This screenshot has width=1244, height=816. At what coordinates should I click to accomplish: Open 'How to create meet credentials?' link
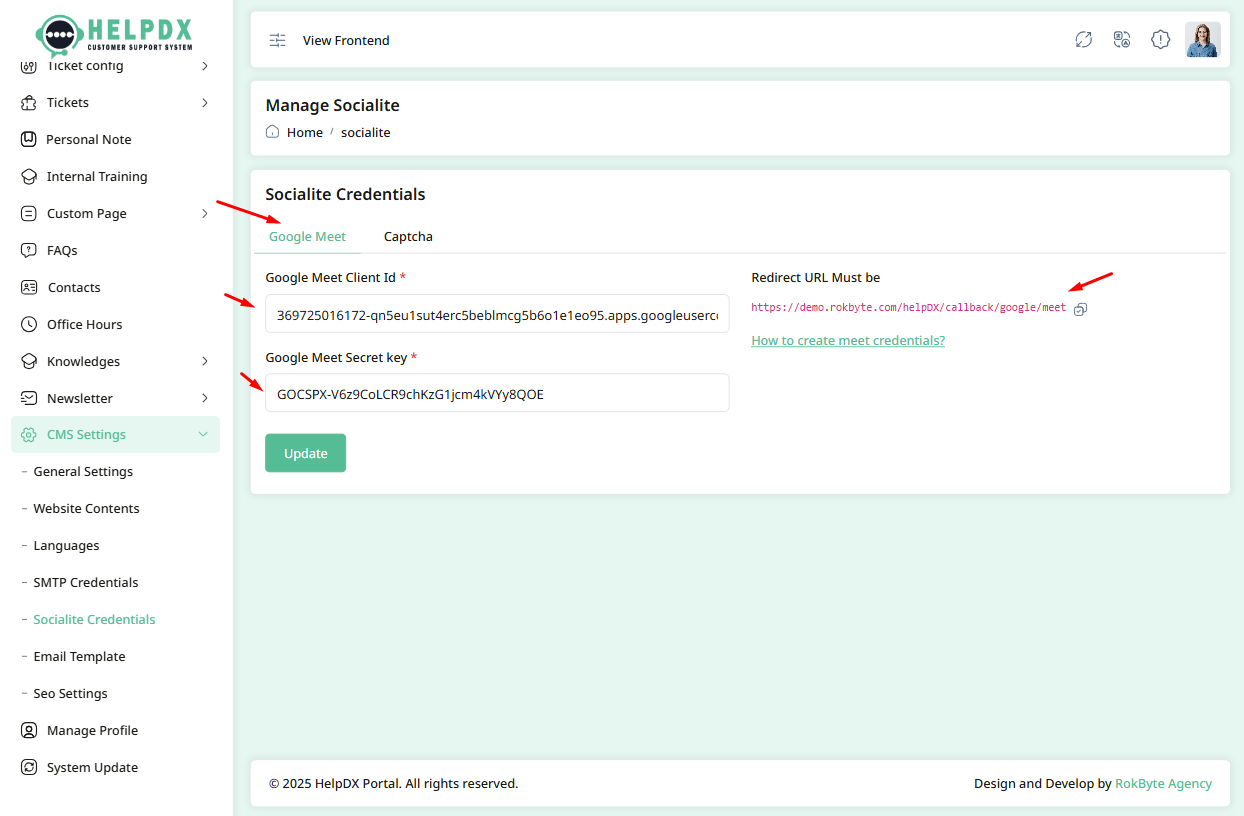coord(848,340)
